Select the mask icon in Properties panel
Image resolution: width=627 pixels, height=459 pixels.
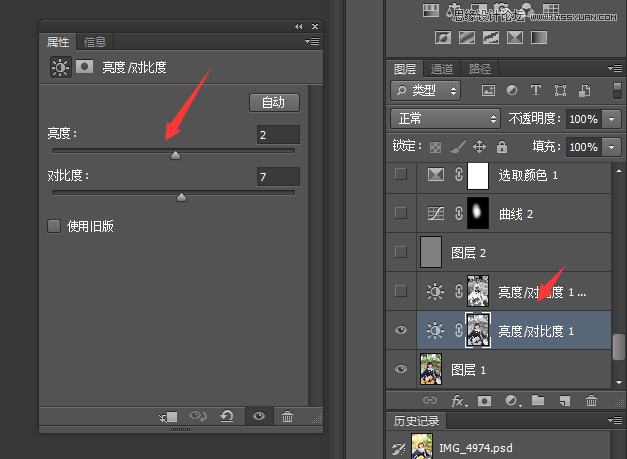(84, 66)
